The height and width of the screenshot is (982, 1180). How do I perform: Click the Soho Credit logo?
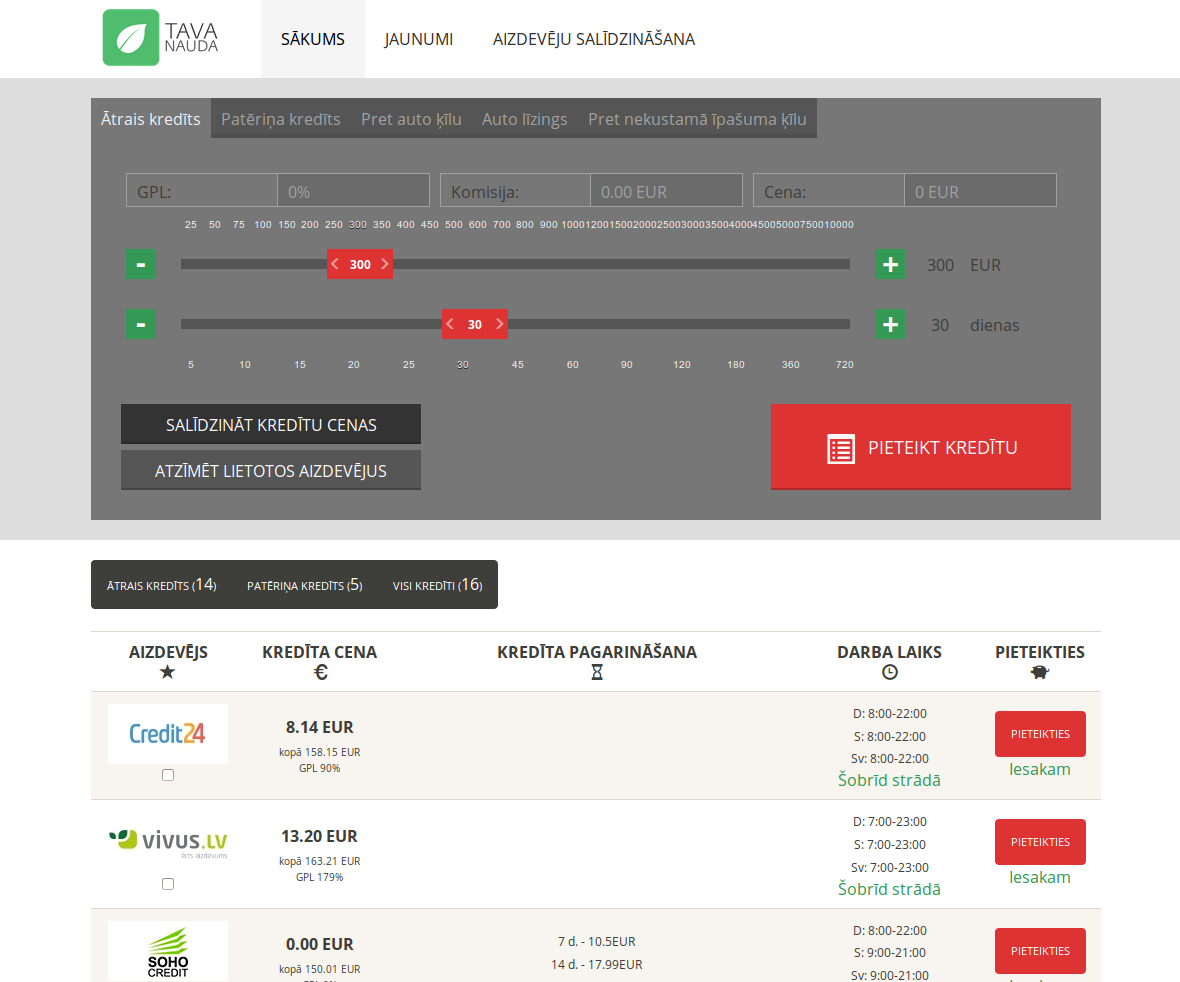point(168,951)
